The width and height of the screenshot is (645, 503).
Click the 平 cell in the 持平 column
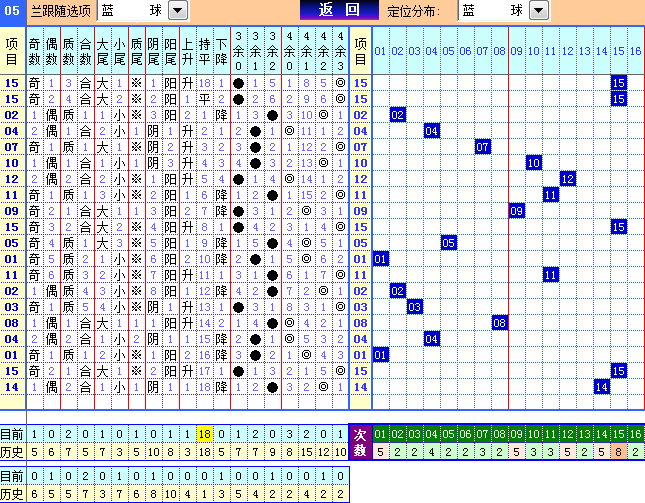point(204,99)
